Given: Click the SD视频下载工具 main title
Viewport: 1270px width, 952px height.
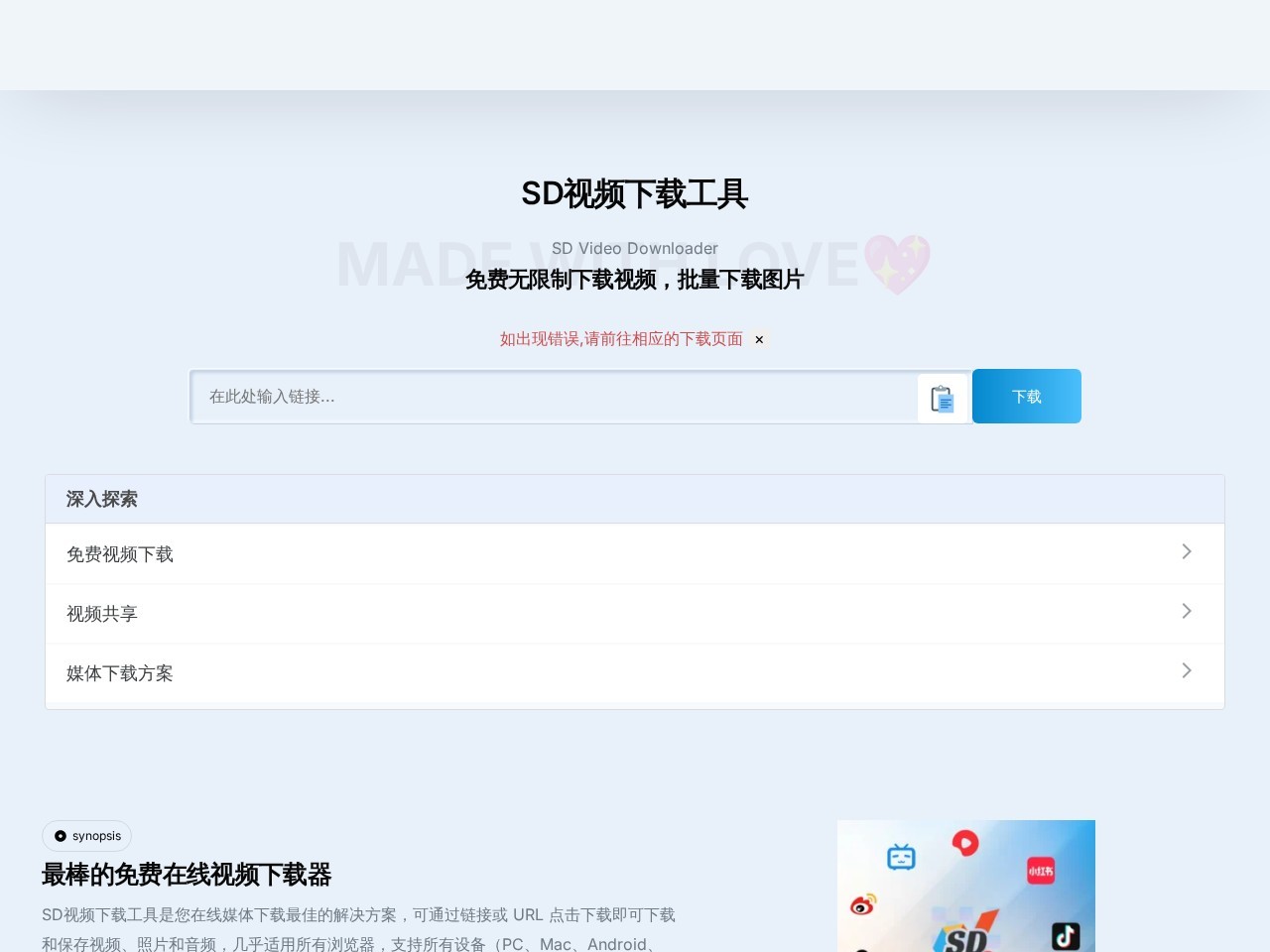Looking at the screenshot, I should tap(635, 194).
